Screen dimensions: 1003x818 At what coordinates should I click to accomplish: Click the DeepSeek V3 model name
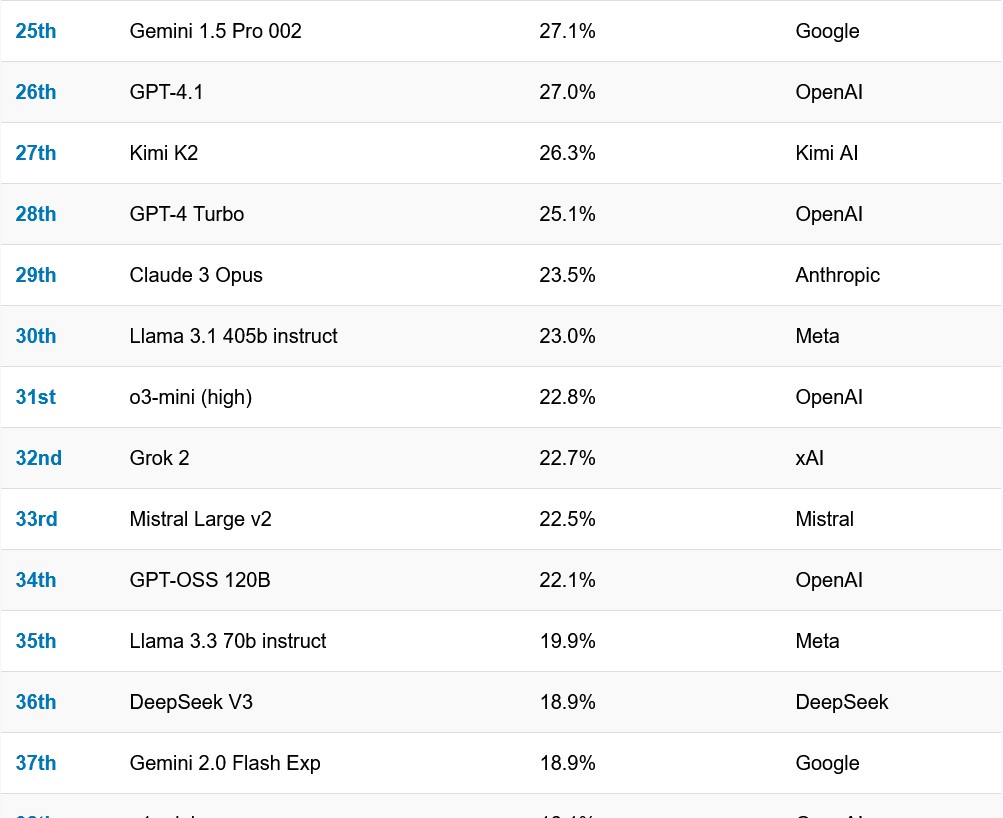[x=191, y=702]
